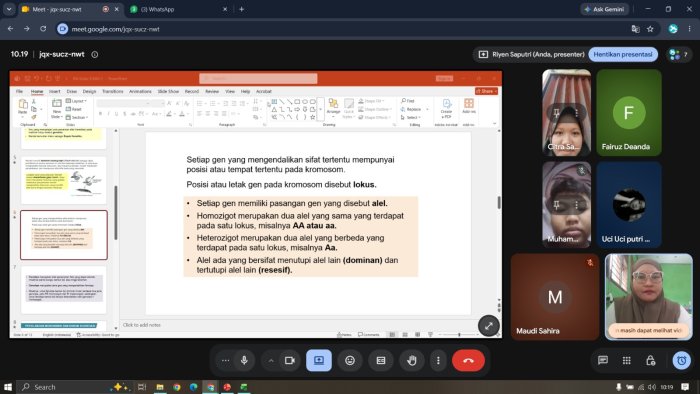Screen dimensions: 700x394
Task: Click the PowerPoint Share button
Action: (x=486, y=91)
